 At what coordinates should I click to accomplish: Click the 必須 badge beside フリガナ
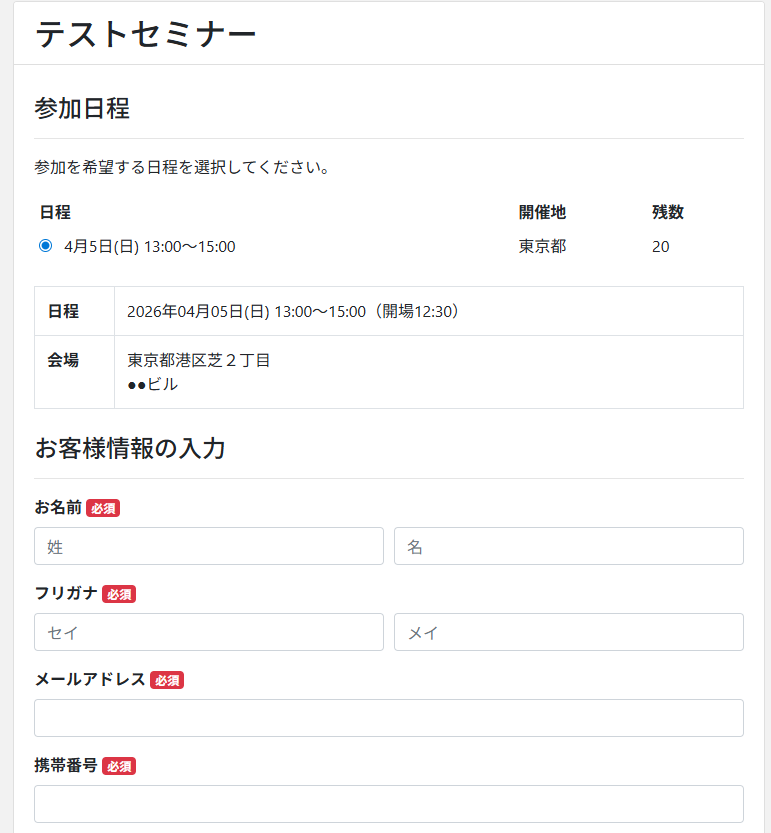pos(119,595)
